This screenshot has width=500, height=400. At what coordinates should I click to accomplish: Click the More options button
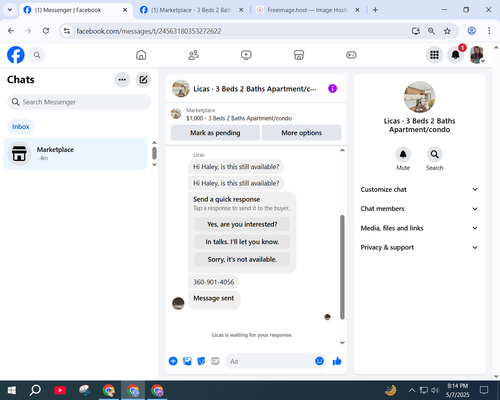[302, 133]
